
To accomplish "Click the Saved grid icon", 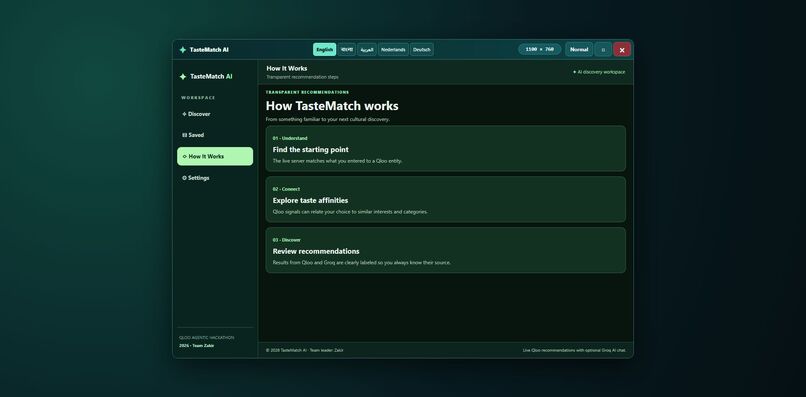I will (x=185, y=135).
